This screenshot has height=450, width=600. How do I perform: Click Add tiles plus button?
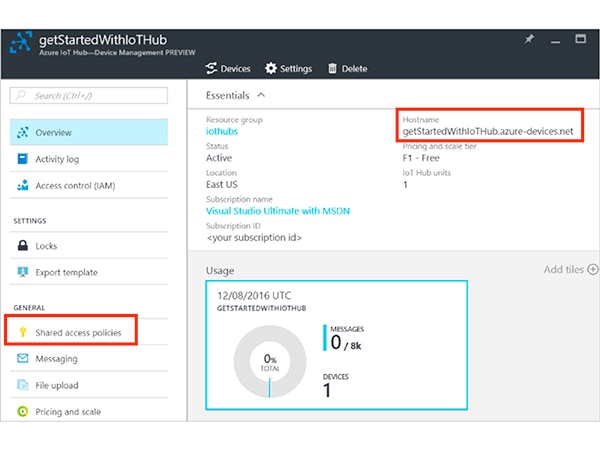click(x=592, y=269)
